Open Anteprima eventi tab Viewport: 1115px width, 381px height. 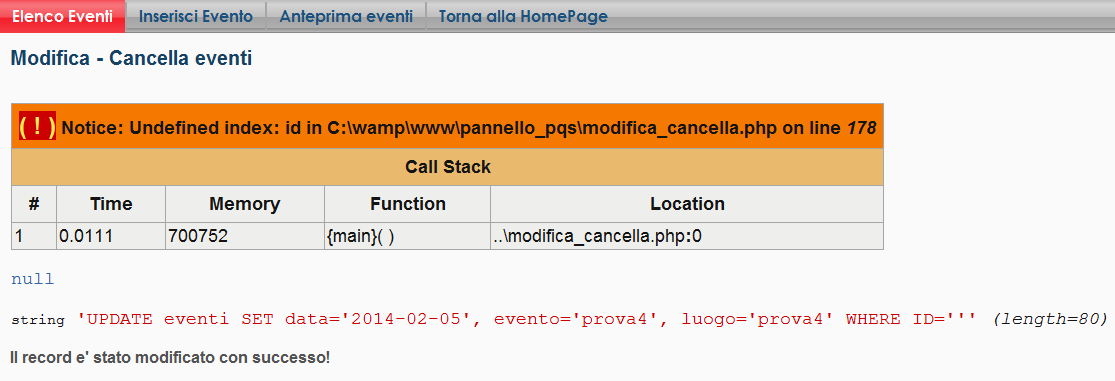point(346,16)
